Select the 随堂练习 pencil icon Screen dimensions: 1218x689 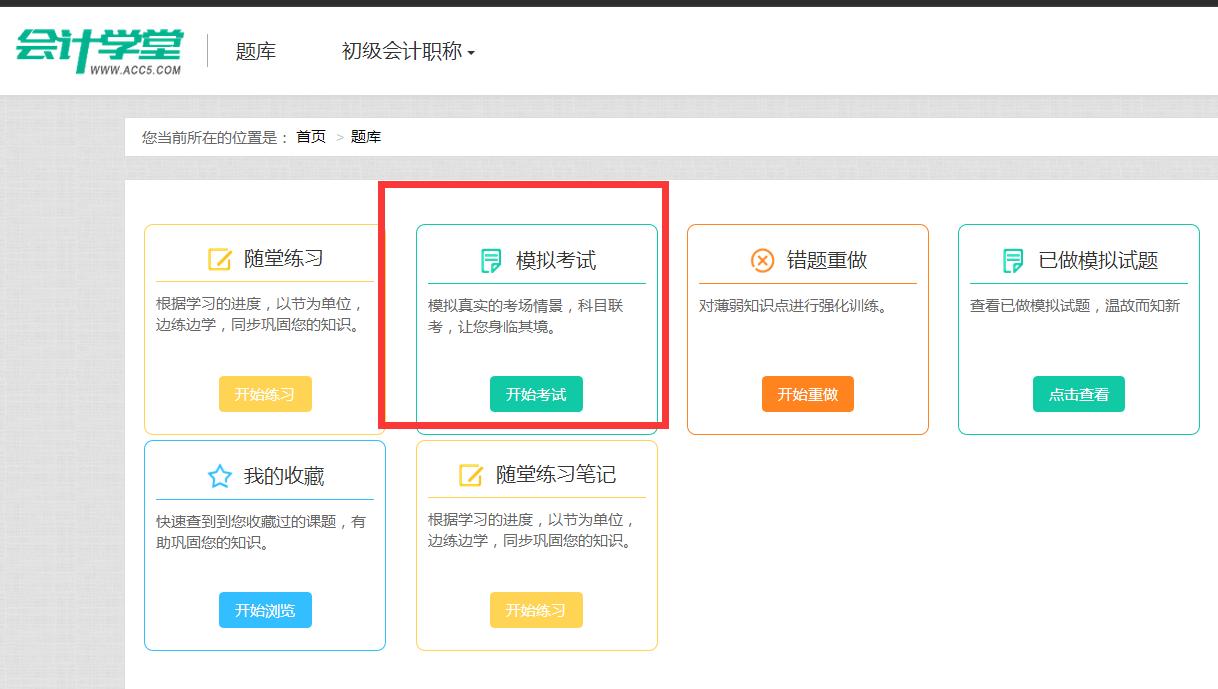coord(221,258)
